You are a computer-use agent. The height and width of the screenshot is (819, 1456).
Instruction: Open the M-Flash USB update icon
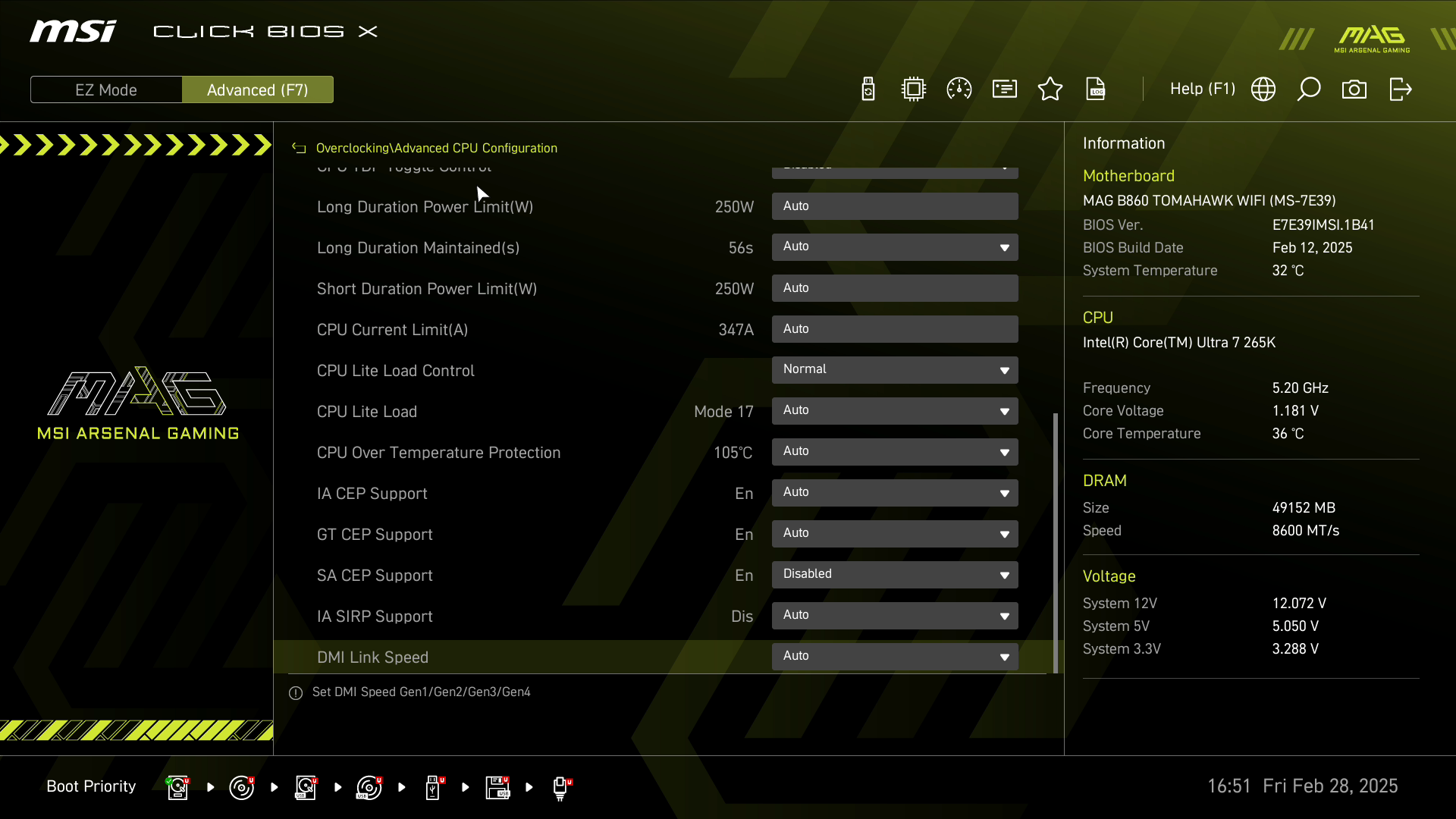coord(868,89)
